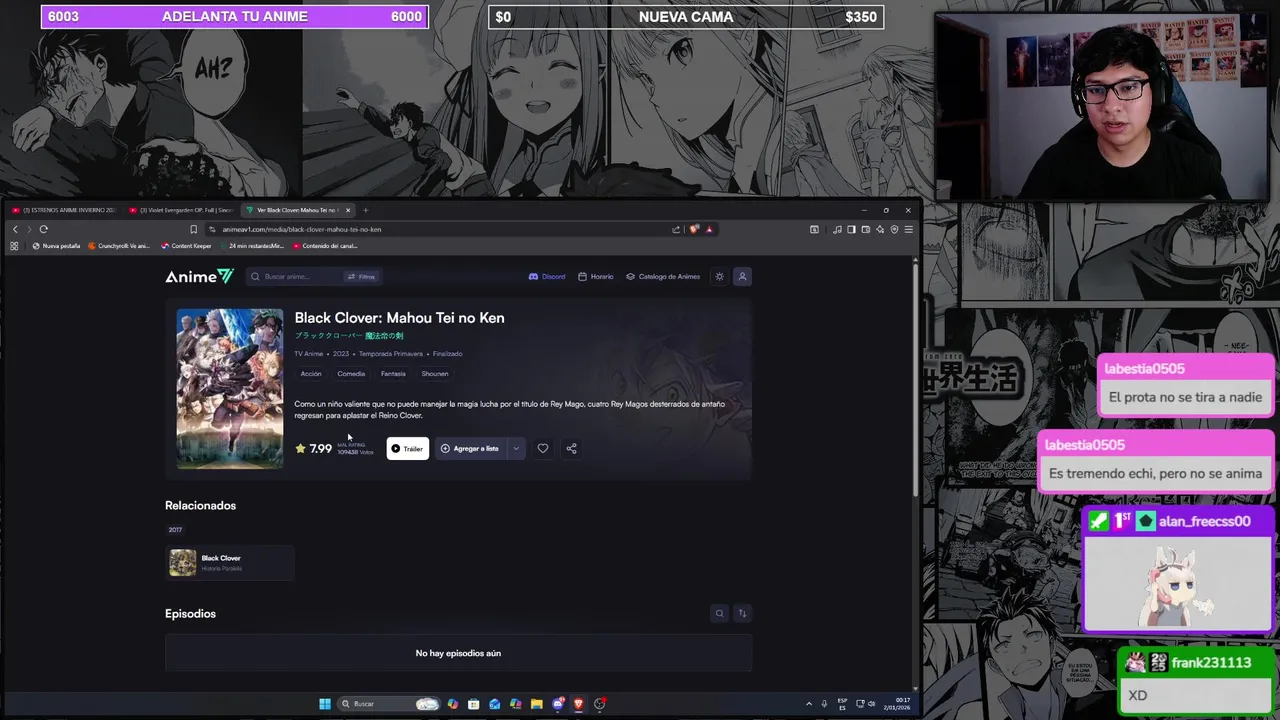Toggle episode sort order icon
This screenshot has height=720, width=1280.
742,614
